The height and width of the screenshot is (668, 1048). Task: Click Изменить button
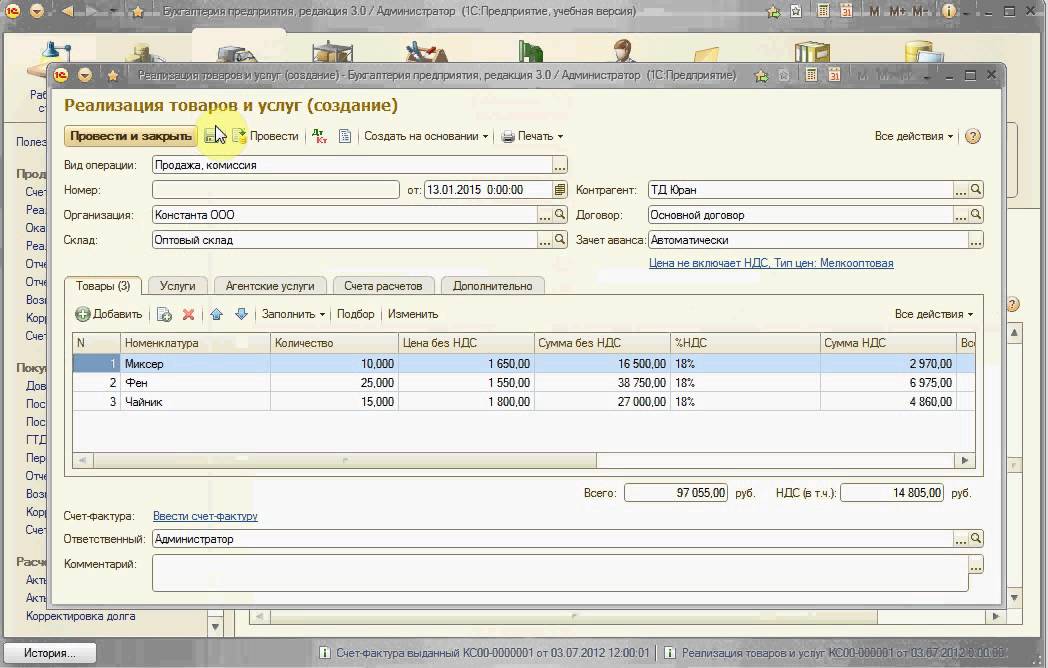(x=413, y=314)
